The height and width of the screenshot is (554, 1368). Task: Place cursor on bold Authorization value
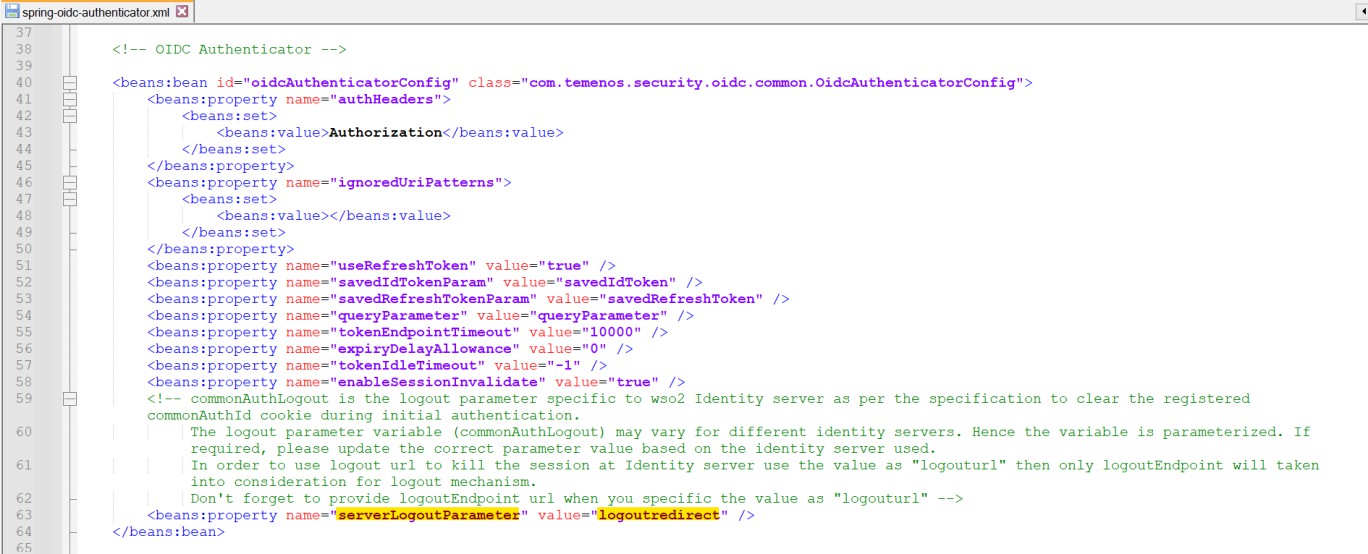[385, 132]
